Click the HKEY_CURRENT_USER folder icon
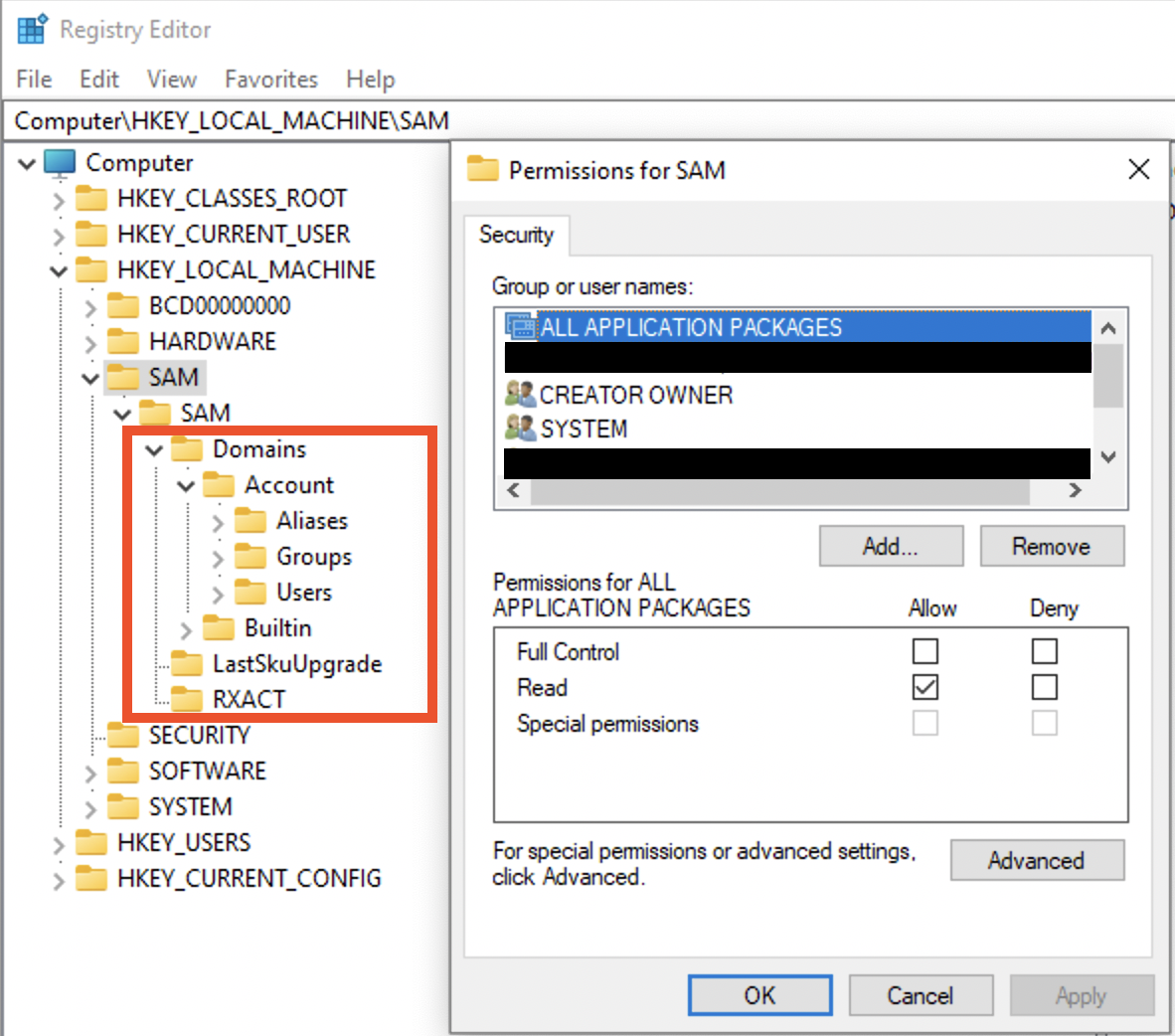The image size is (1175, 1036). coord(91,234)
